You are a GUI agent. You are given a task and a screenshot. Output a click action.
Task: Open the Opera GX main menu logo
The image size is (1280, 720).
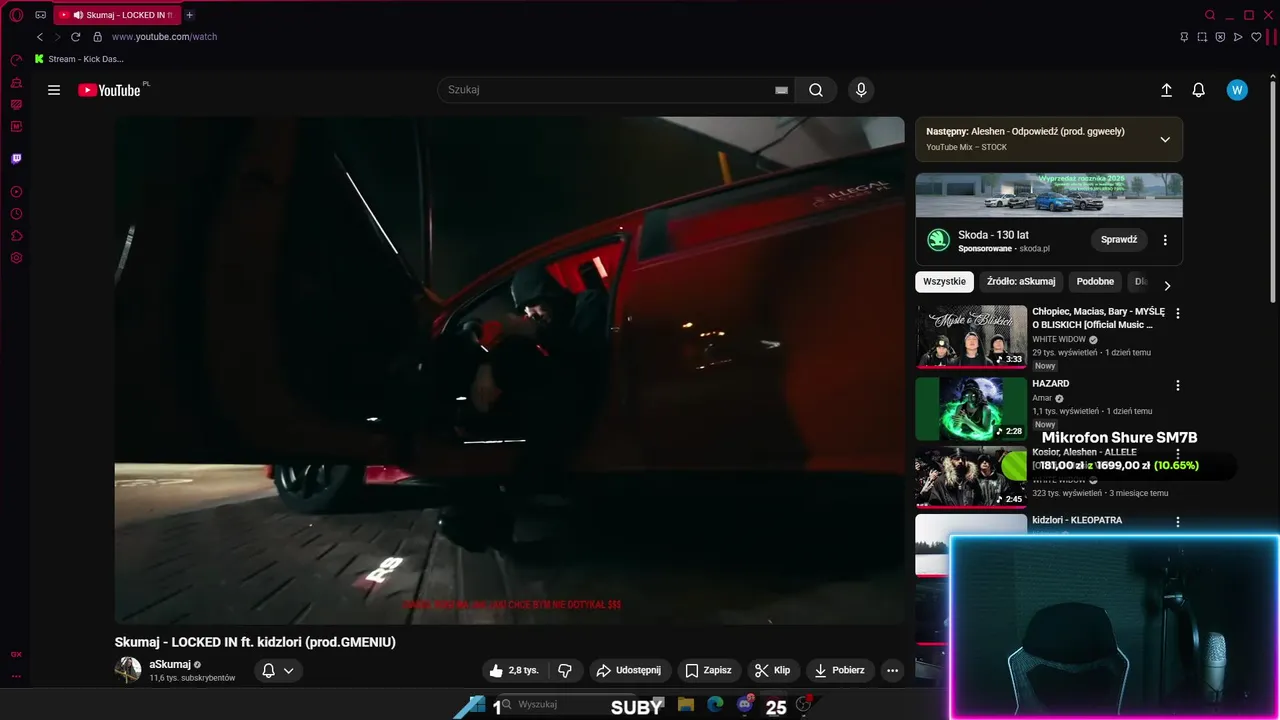tap(16, 15)
